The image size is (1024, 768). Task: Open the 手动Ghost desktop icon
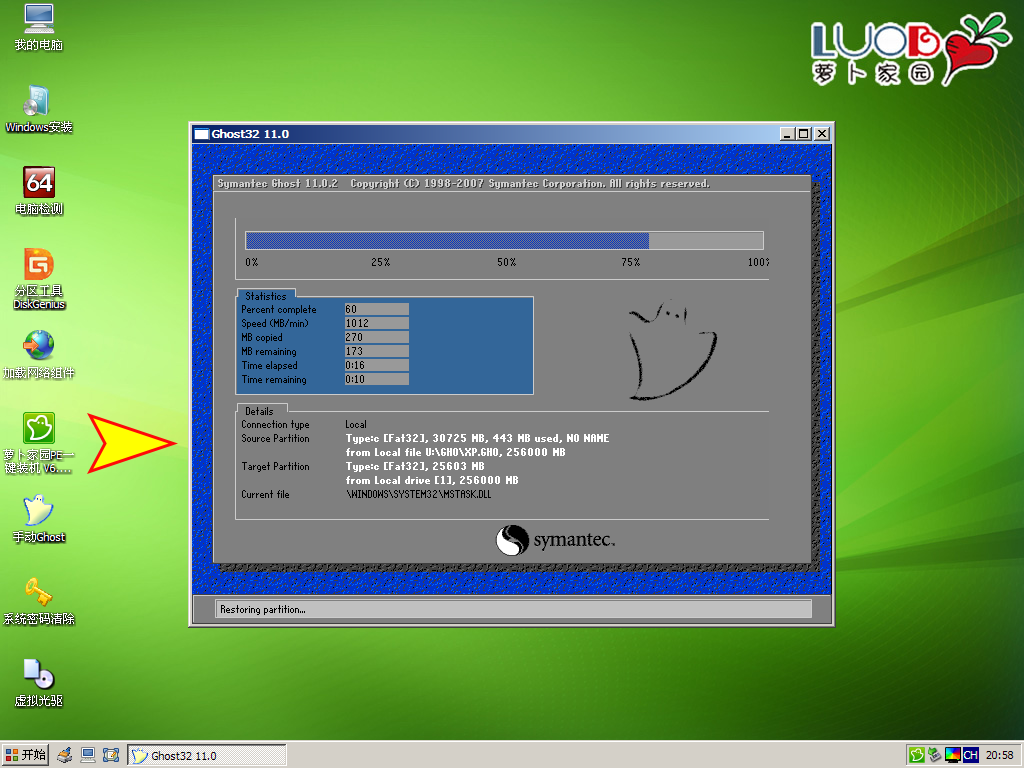38,511
